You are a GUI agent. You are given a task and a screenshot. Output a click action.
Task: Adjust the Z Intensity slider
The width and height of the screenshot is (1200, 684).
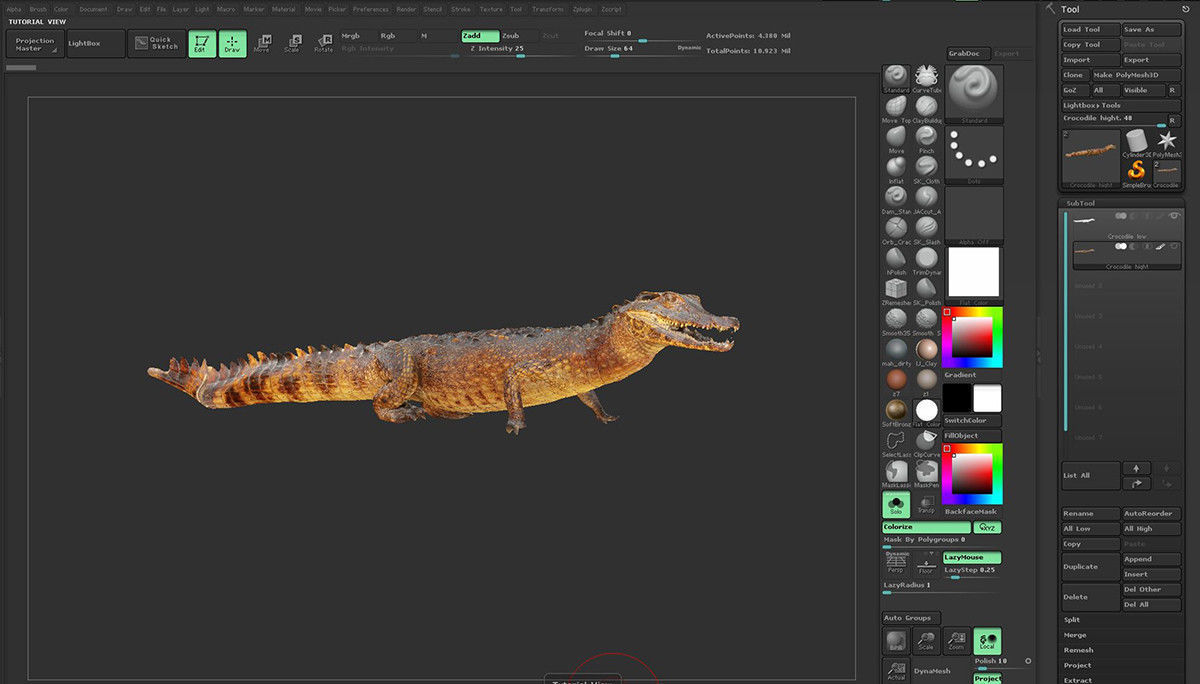[x=521, y=49]
